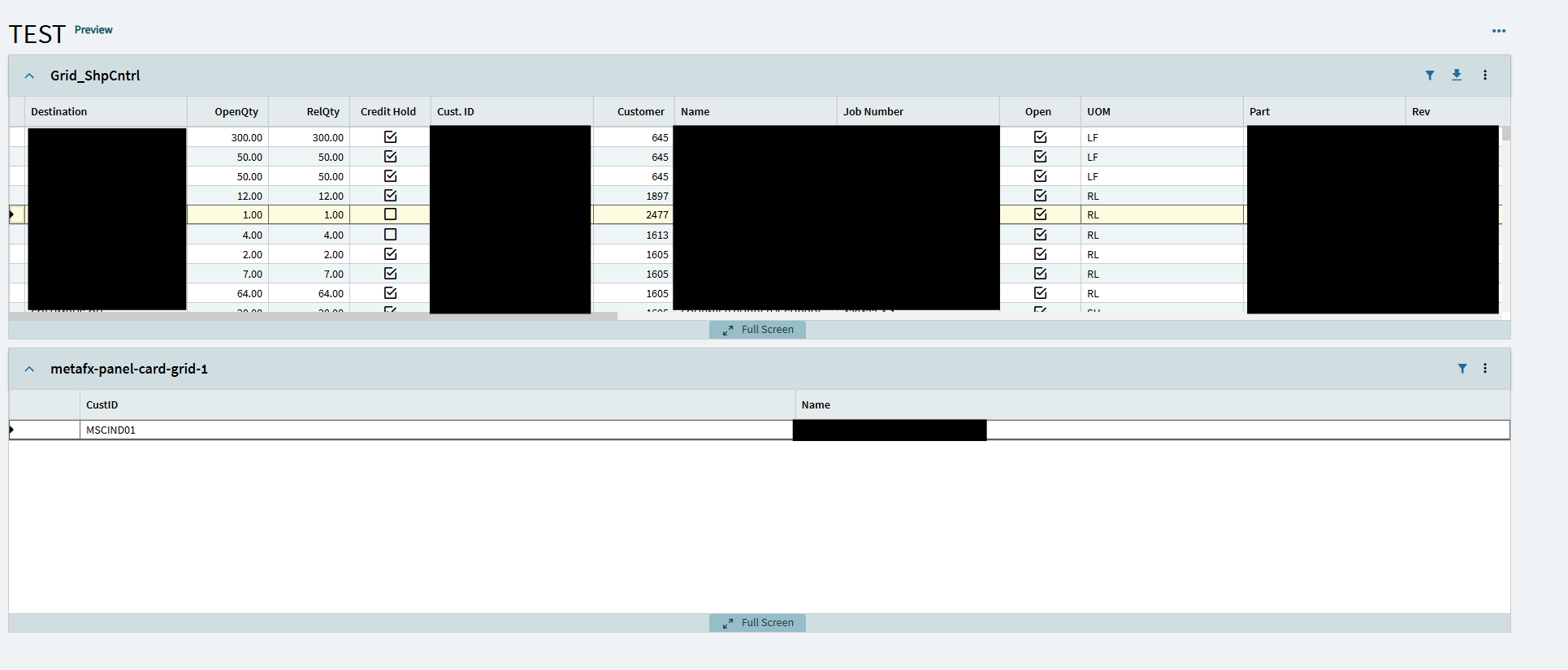Sort by the Destination column header

pyautogui.click(x=106, y=111)
